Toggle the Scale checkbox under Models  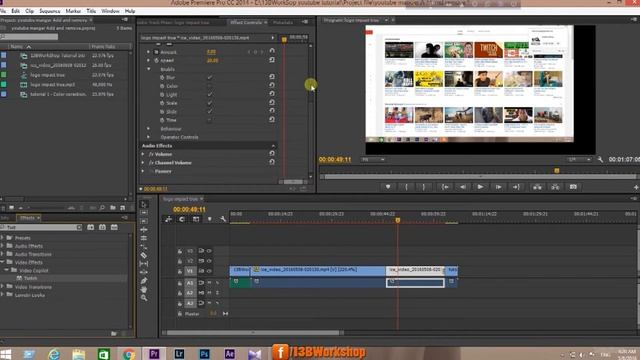pyautogui.click(x=209, y=103)
